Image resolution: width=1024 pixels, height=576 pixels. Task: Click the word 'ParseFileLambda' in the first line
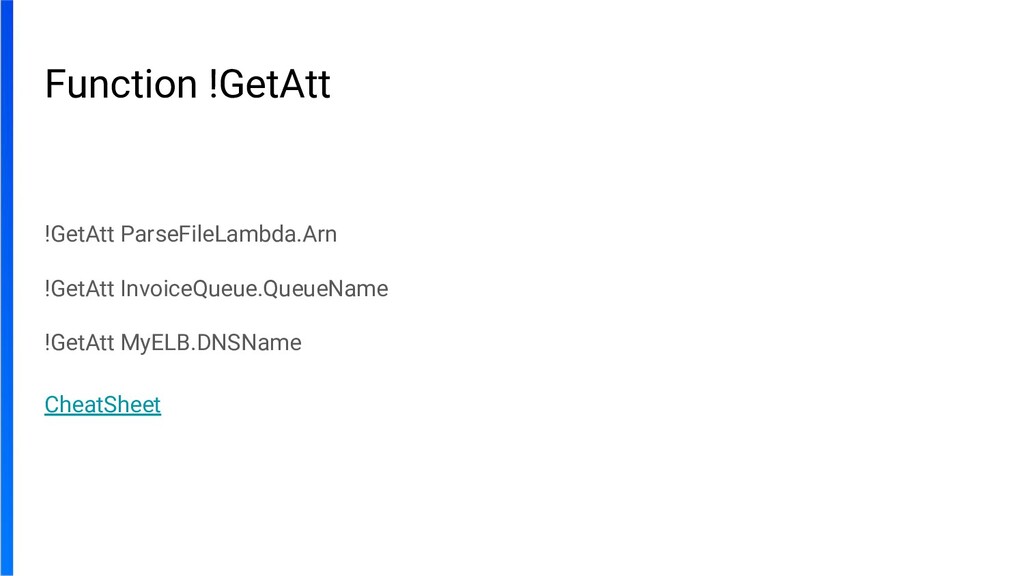tap(199, 235)
